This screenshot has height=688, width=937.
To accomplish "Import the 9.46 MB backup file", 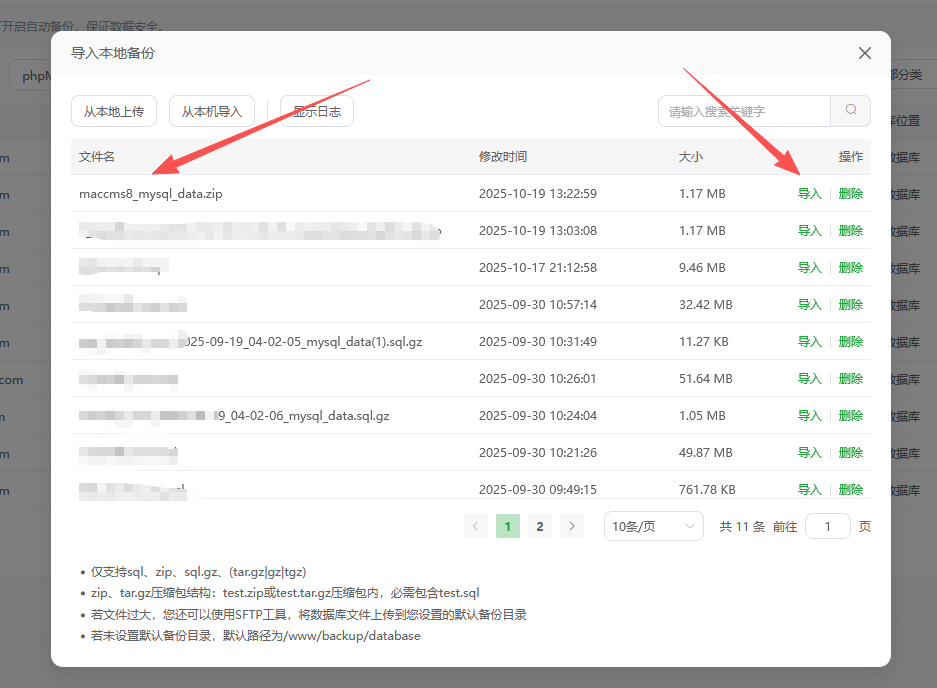I will pos(809,268).
